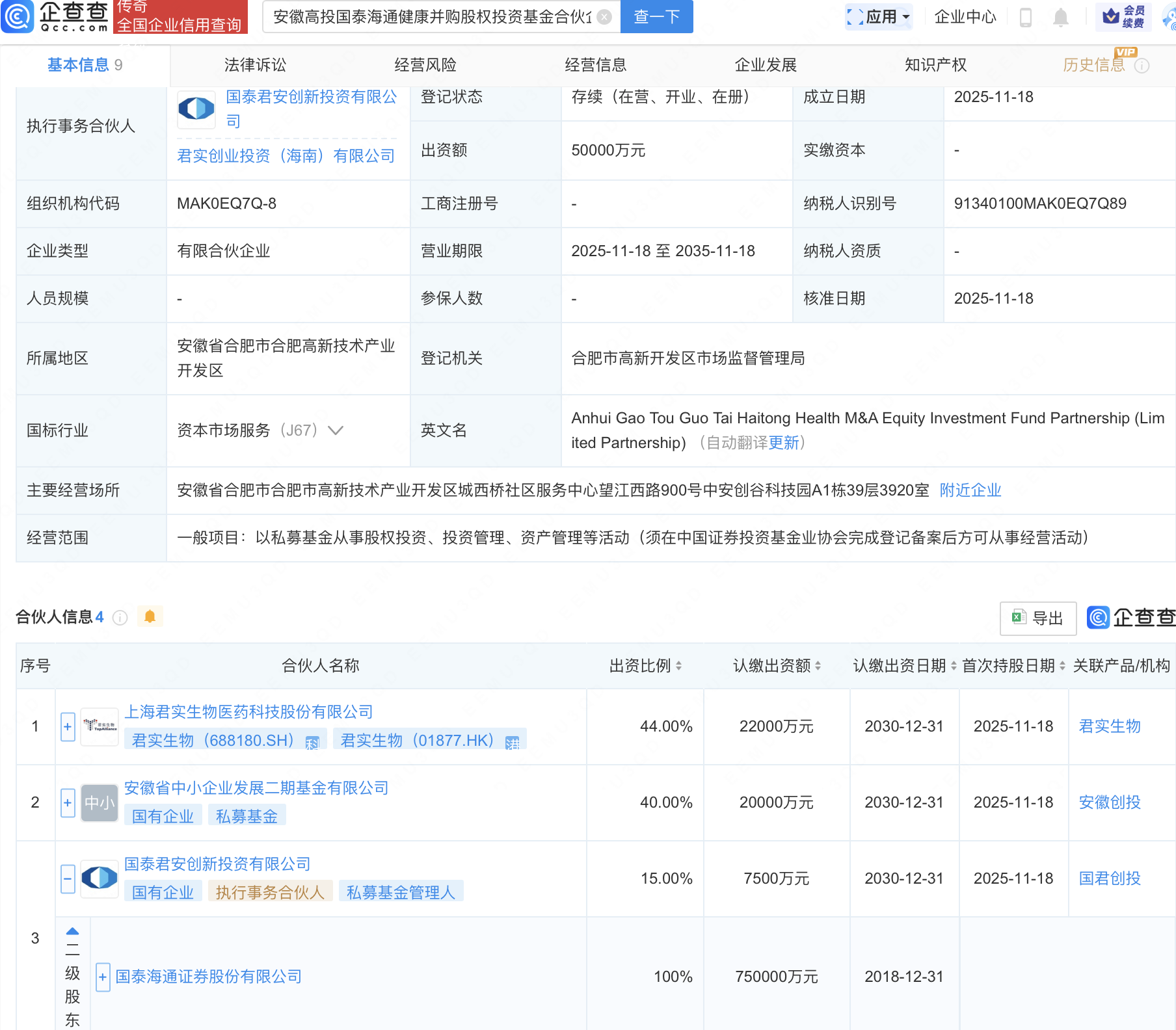The width and height of the screenshot is (1176, 1030).
Task: Click the info icon next to 历史信息
Action: point(1142,66)
